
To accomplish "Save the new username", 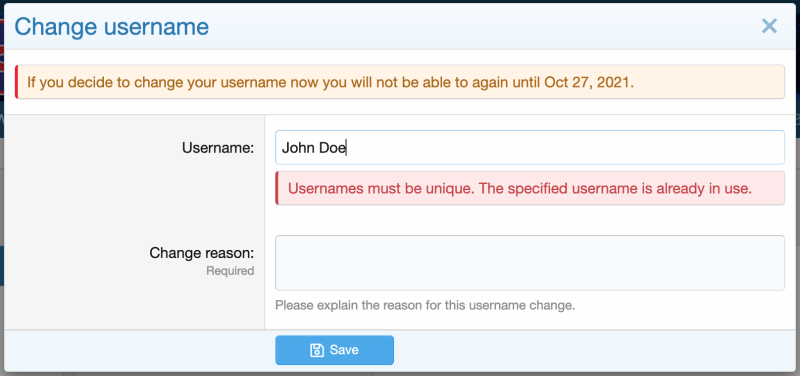I will tap(334, 350).
